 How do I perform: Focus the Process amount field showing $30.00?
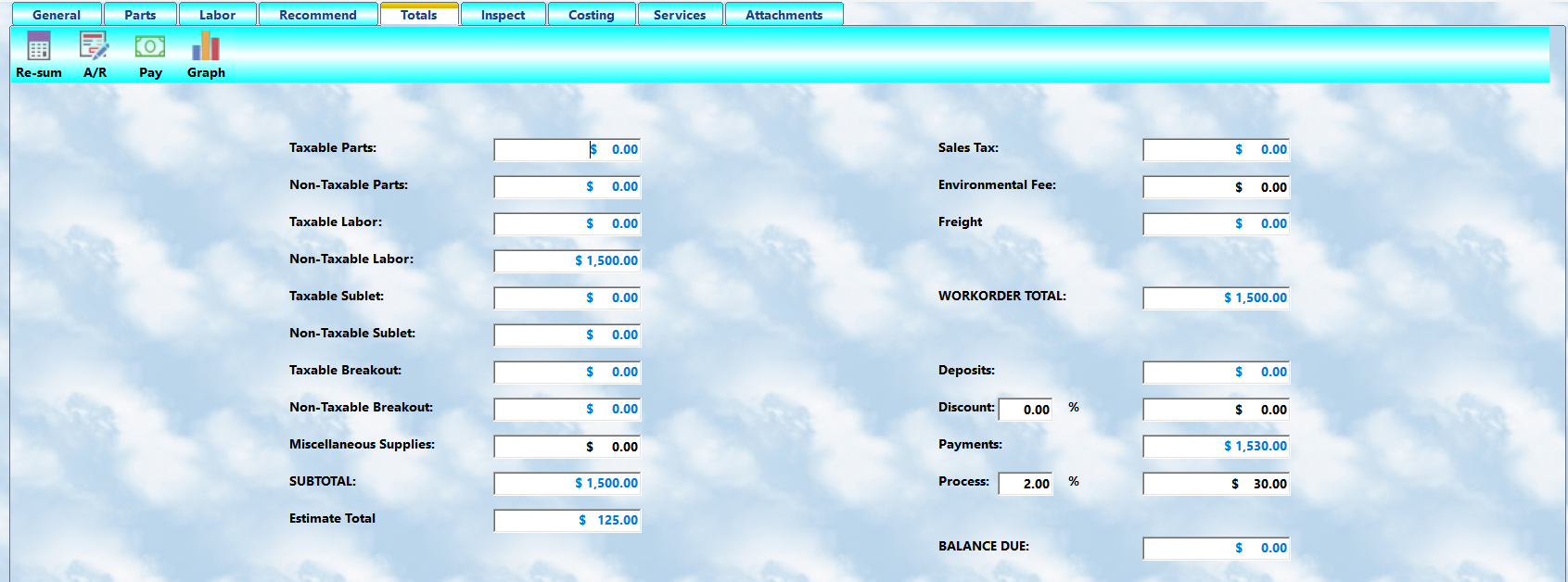click(1217, 483)
